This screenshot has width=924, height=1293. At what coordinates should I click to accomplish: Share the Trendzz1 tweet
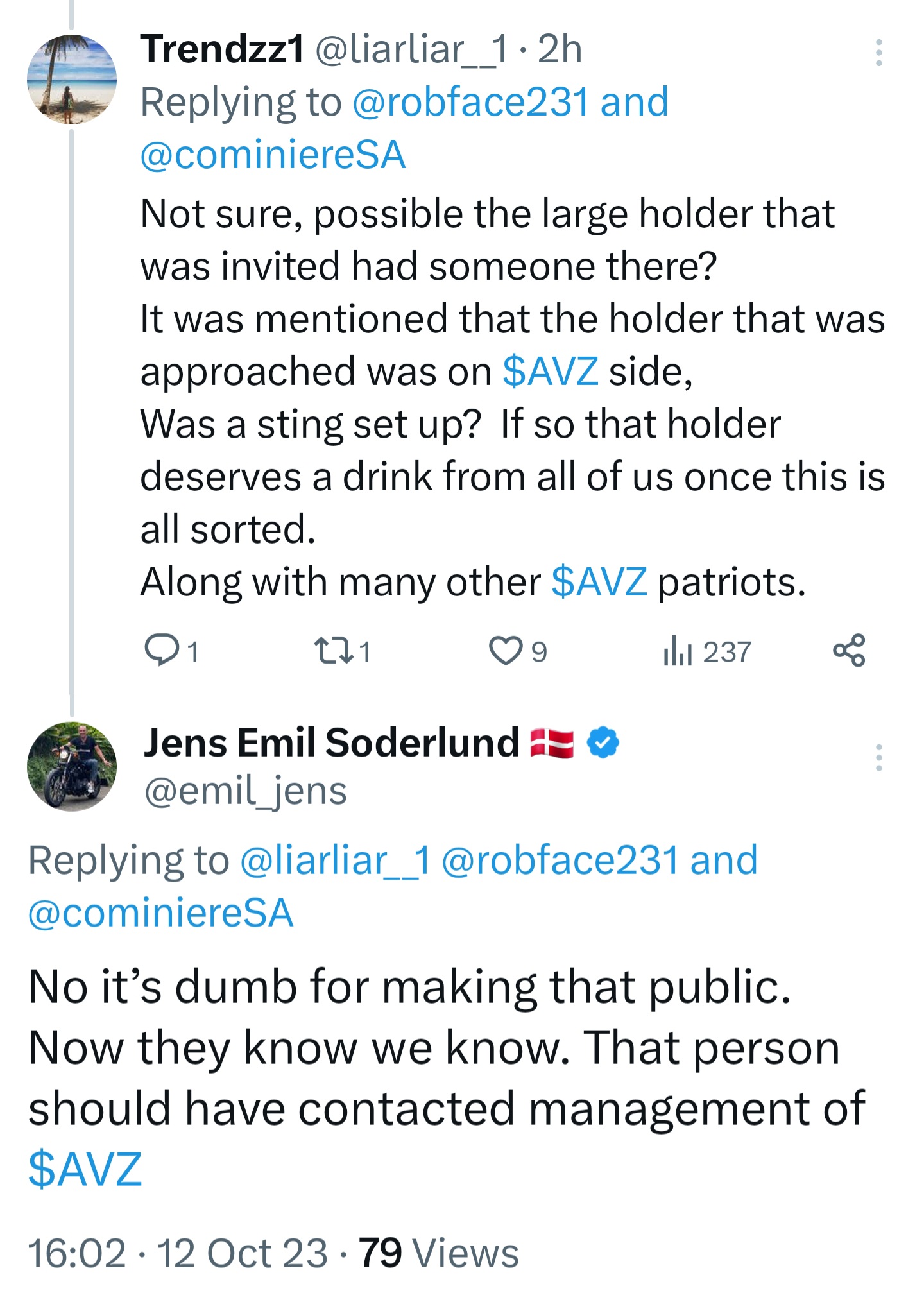coord(848,650)
